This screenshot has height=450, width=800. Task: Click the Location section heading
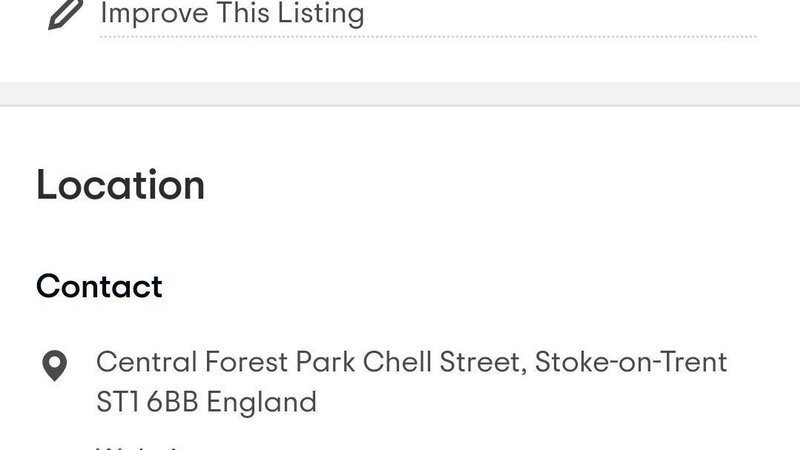pyautogui.click(x=120, y=186)
